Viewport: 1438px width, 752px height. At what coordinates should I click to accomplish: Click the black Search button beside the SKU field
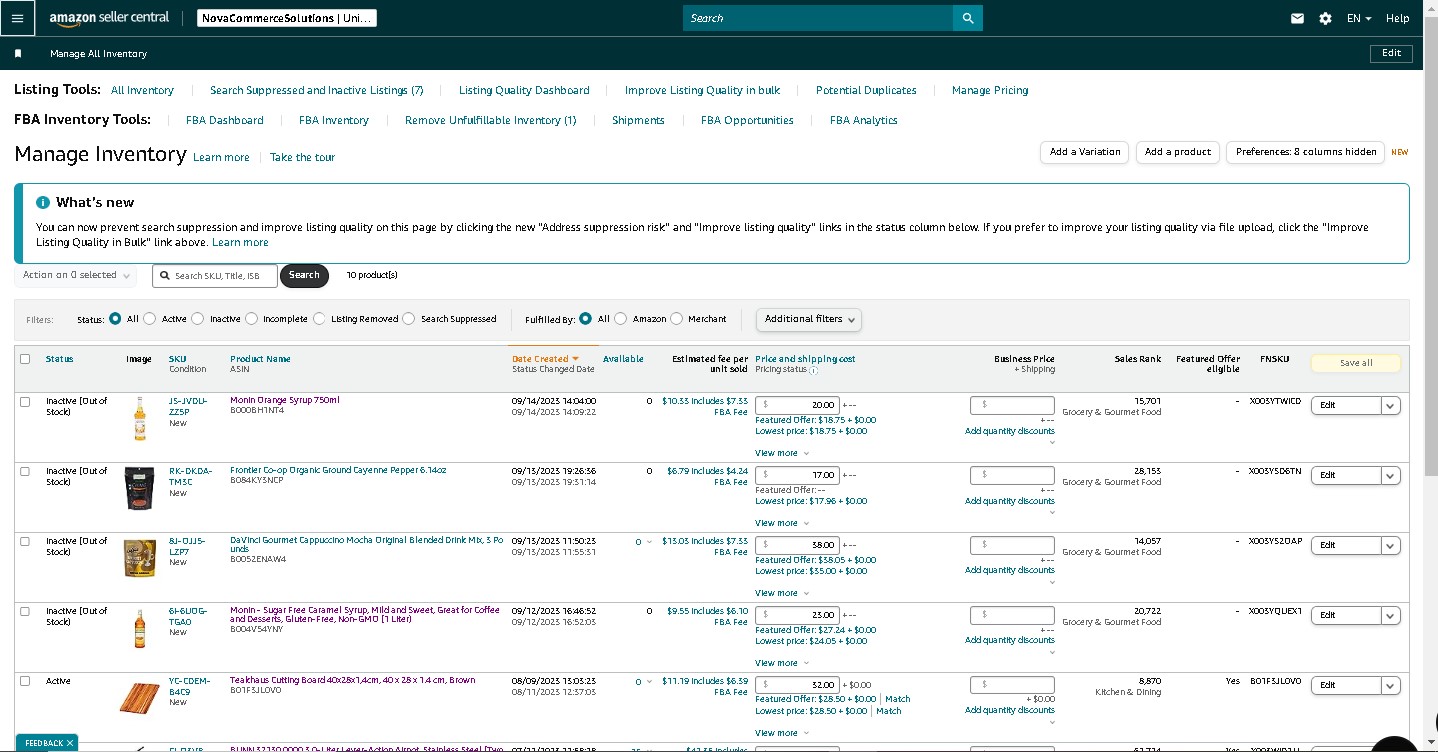pos(304,275)
